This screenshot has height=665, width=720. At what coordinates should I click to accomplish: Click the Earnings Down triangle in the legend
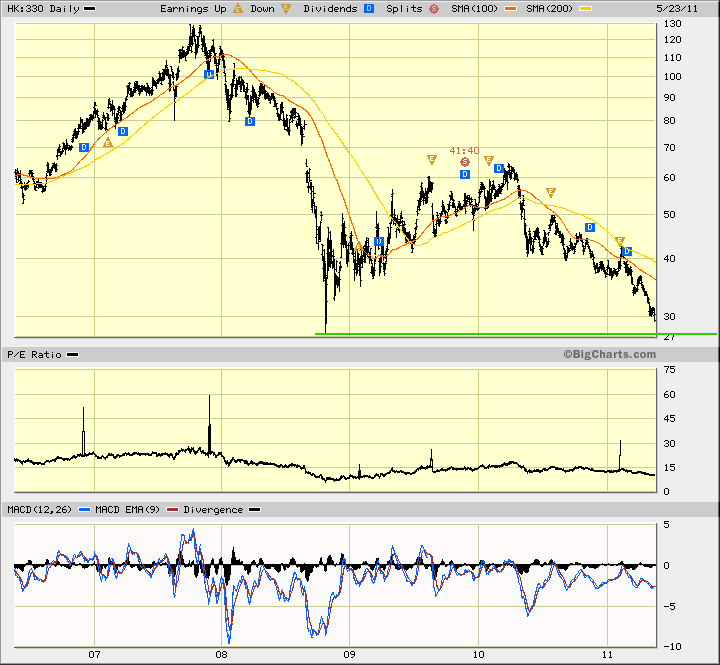[286, 8]
